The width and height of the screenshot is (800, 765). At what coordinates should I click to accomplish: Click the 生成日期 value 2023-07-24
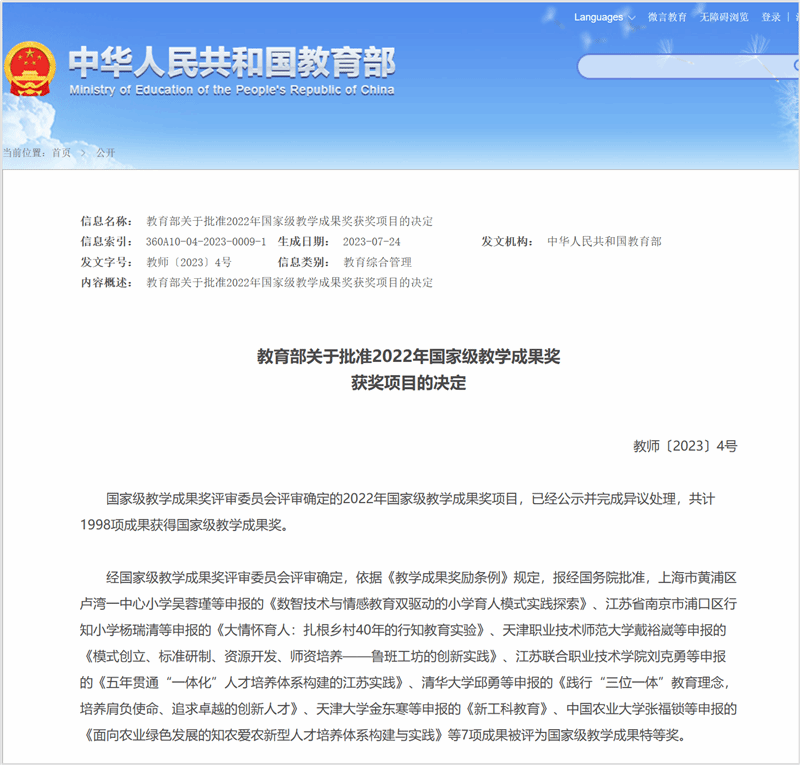(x=372, y=242)
